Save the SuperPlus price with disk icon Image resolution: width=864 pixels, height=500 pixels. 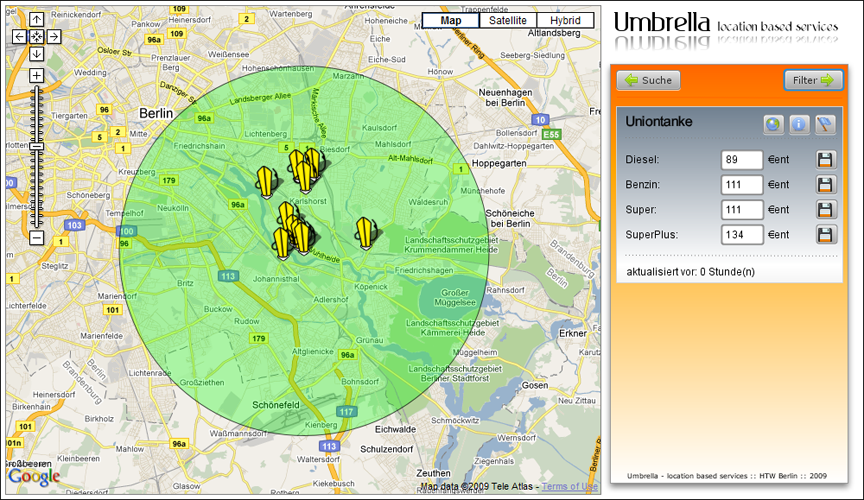coord(825,235)
